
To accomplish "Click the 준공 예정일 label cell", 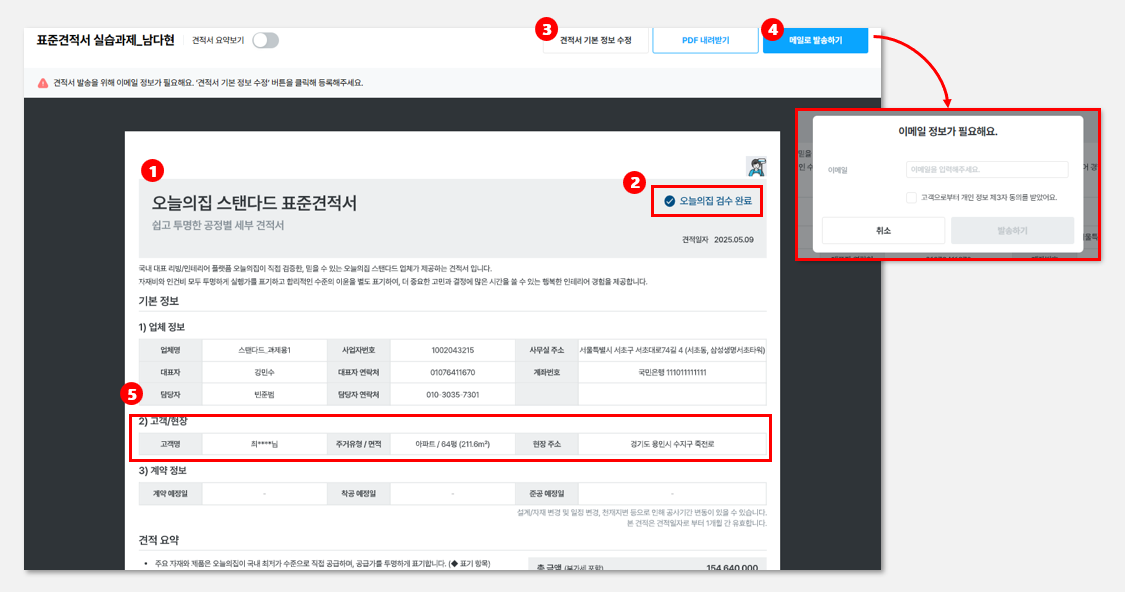I will [x=547, y=494].
